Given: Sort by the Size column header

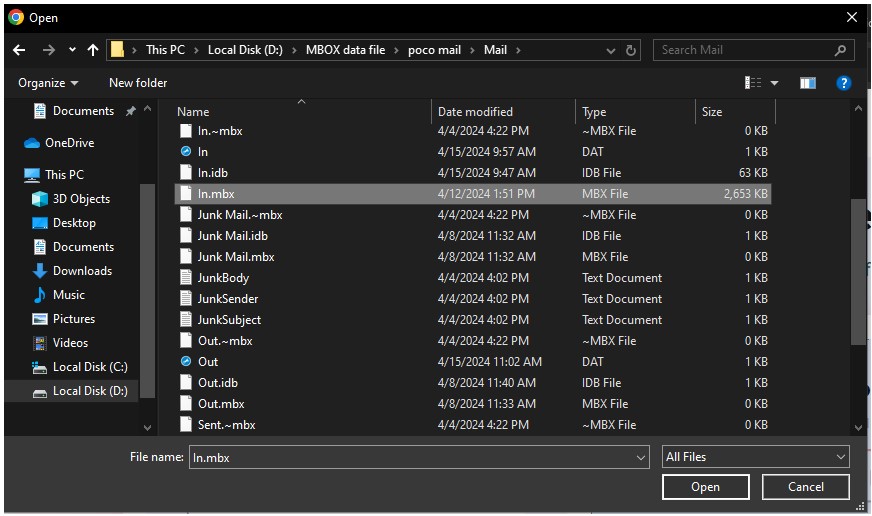Looking at the screenshot, I should 712,112.
